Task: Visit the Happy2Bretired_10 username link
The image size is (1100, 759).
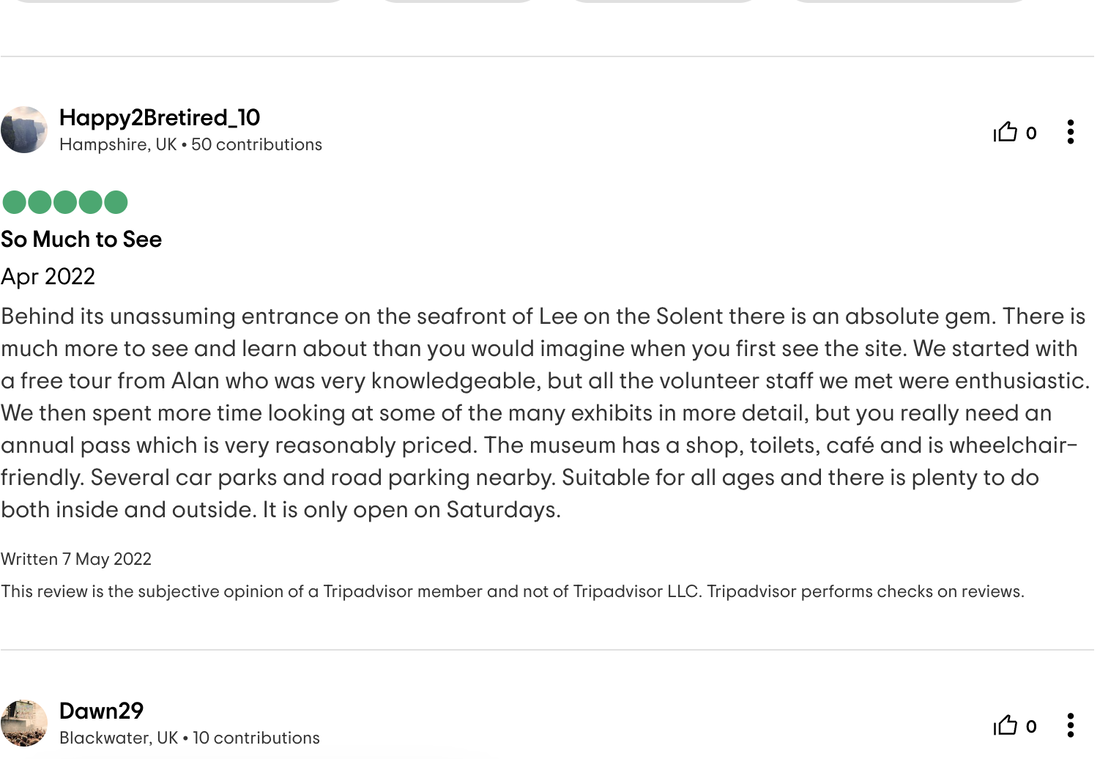Action: tap(159, 117)
